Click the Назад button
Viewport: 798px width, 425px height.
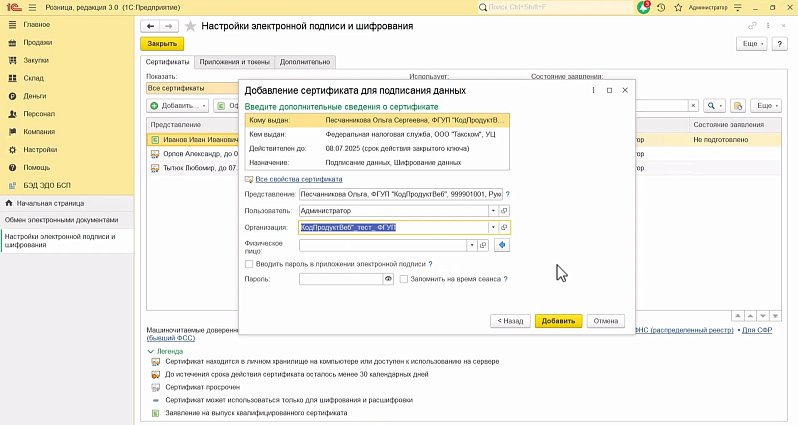(510, 321)
